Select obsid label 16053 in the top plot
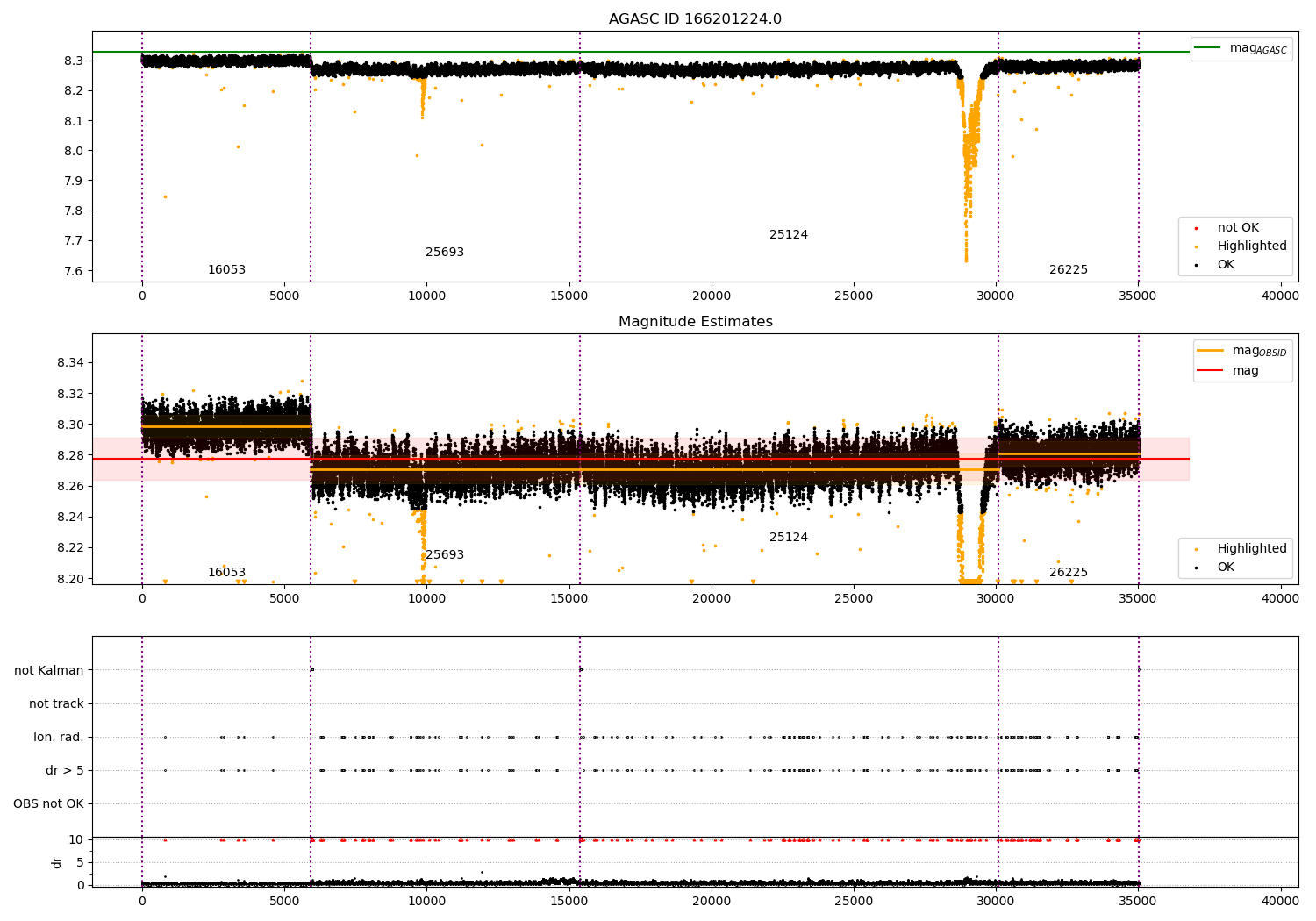The width and height of the screenshot is (1316, 921). 226,270
